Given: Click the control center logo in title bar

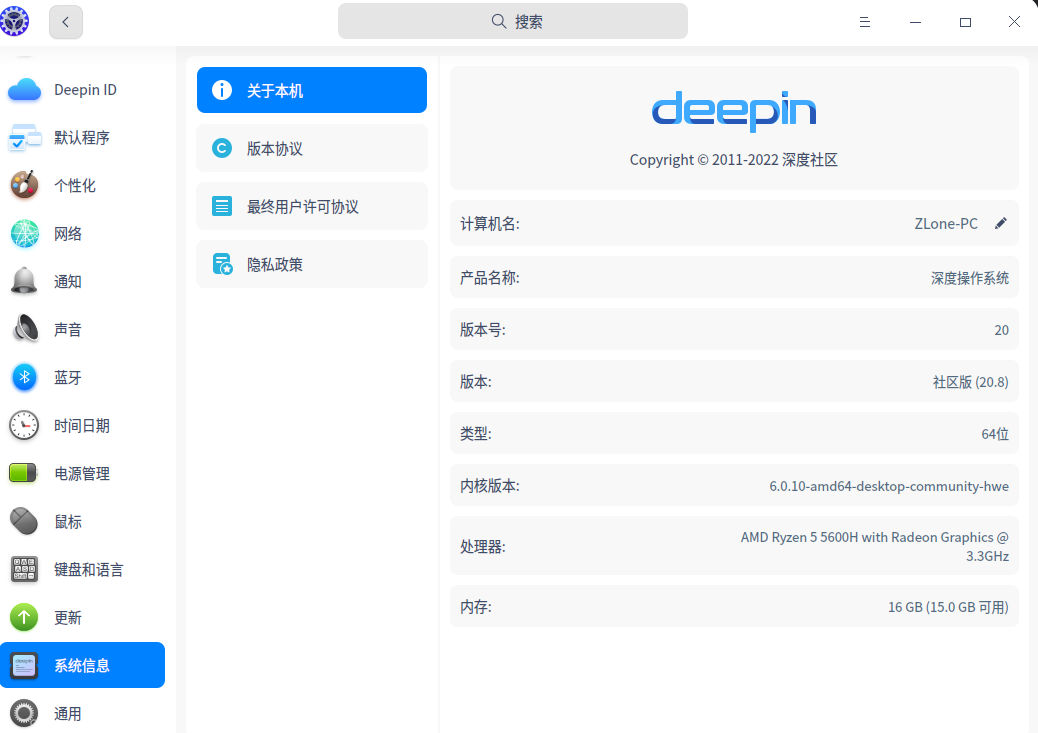Looking at the screenshot, I should [x=15, y=21].
